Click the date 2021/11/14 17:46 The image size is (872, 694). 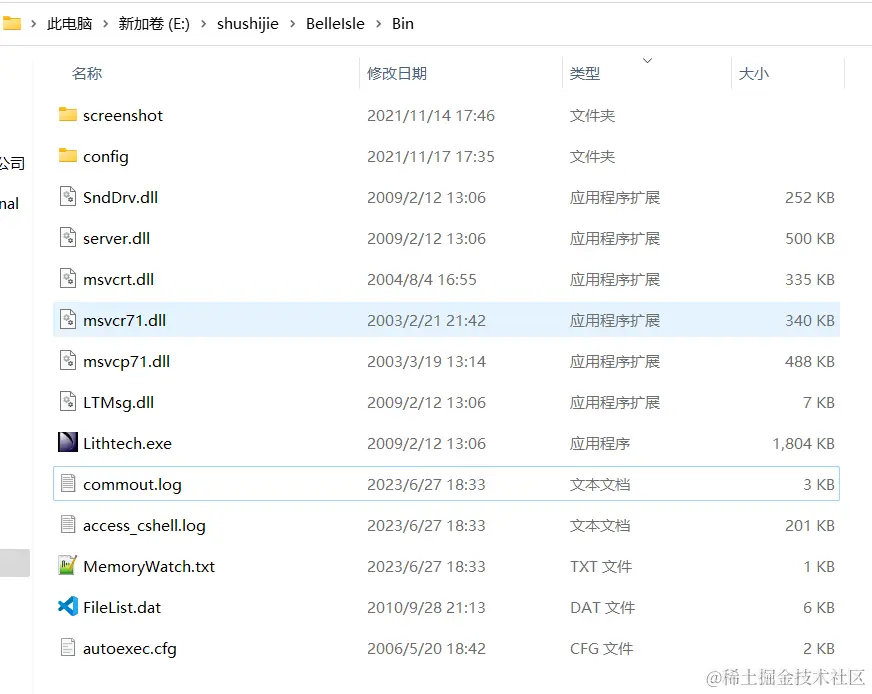(431, 116)
